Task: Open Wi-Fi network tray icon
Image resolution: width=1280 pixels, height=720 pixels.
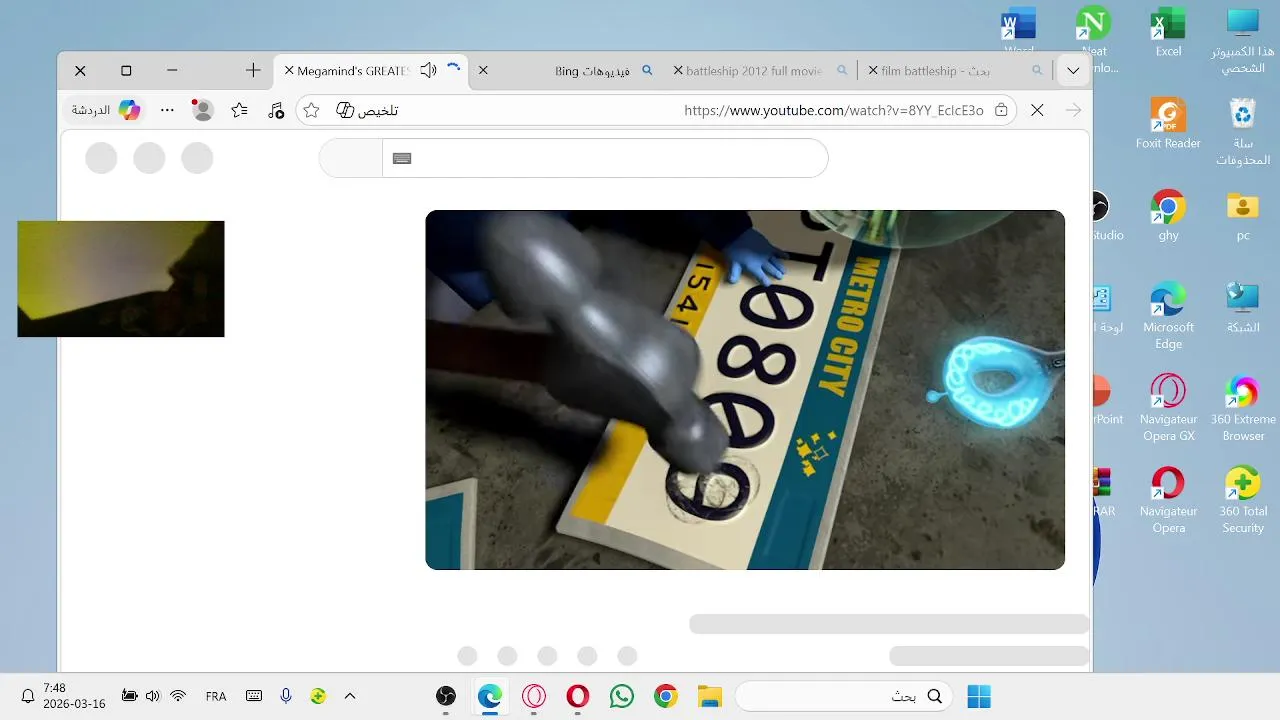Action: pyautogui.click(x=178, y=696)
